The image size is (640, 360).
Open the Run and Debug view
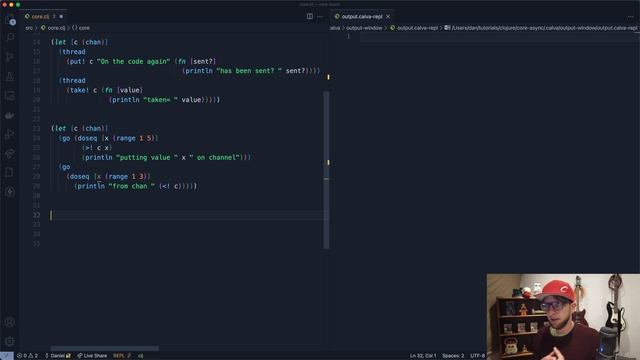[10, 134]
